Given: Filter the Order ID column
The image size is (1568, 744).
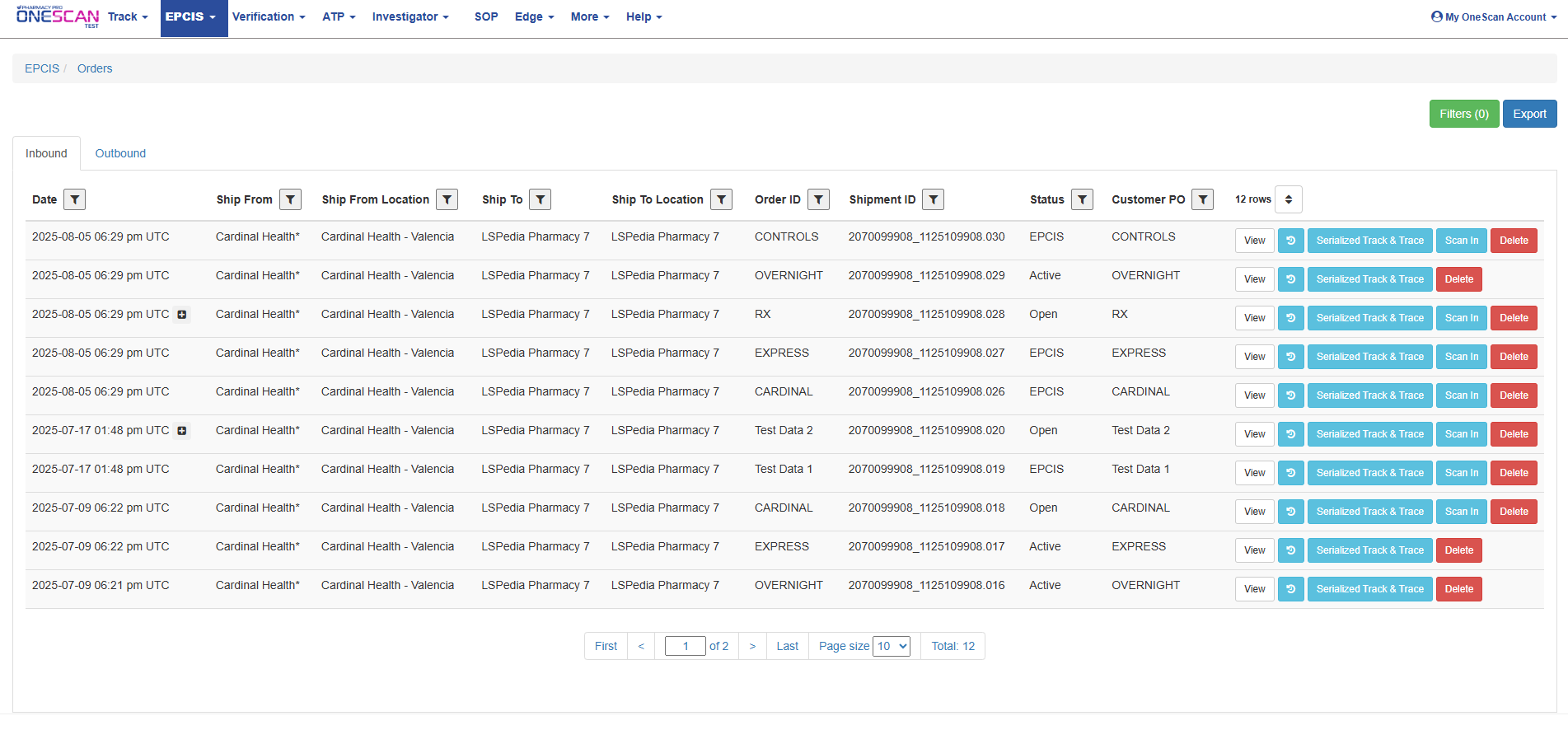Looking at the screenshot, I should [x=818, y=199].
